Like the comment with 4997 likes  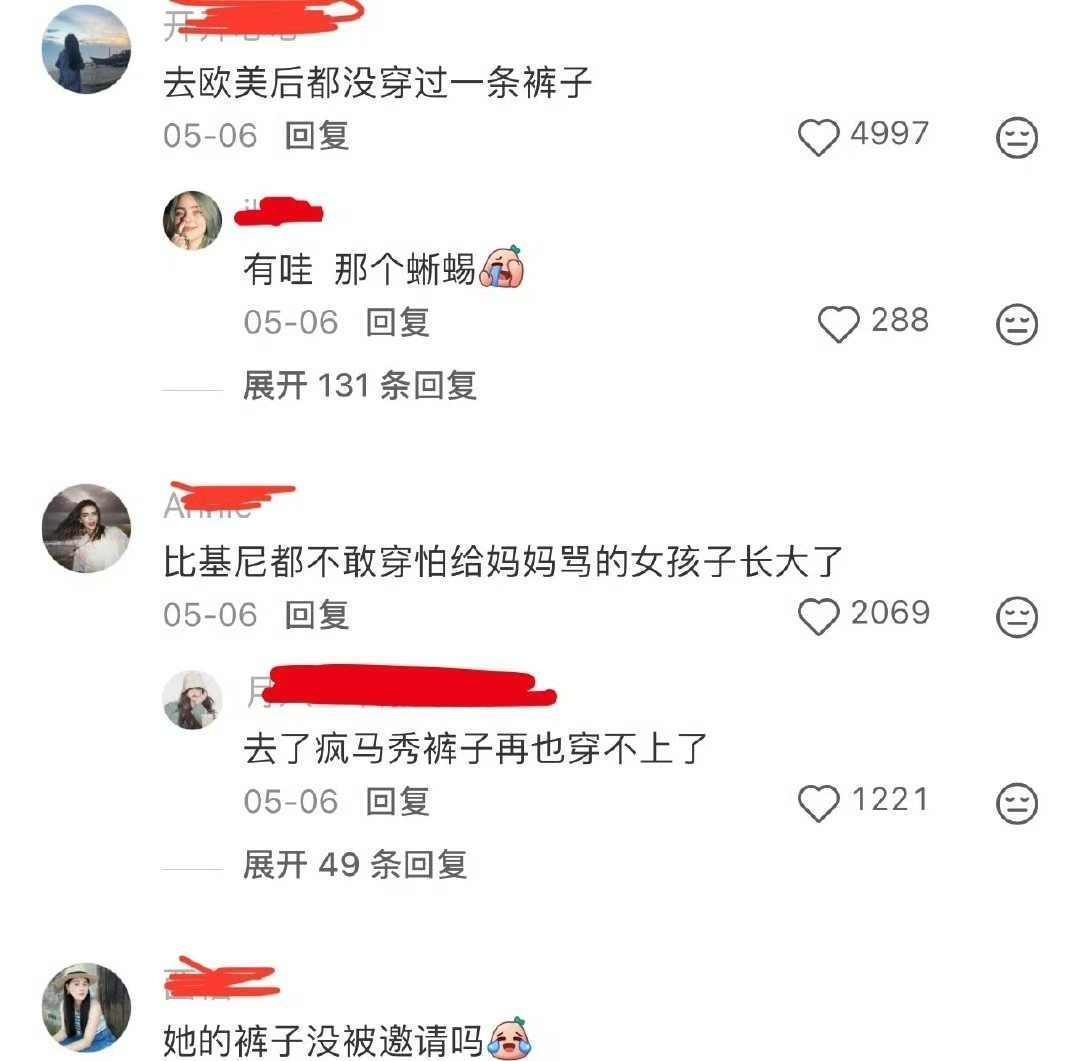pyautogui.click(x=818, y=136)
